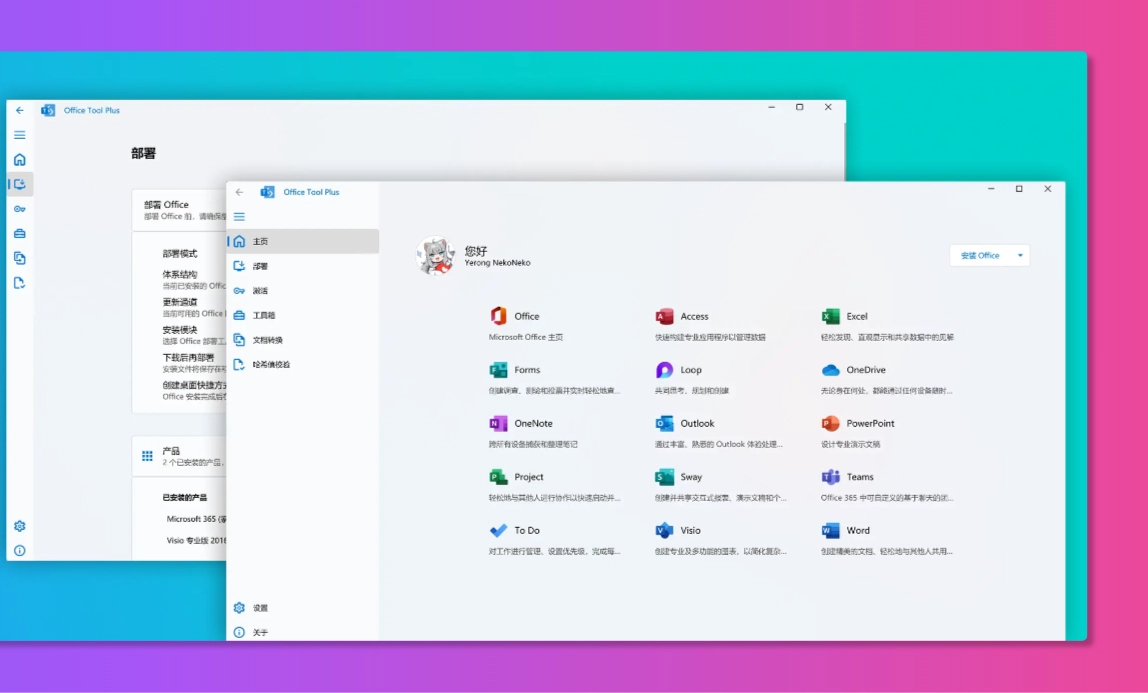The height and width of the screenshot is (693, 1148).
Task: Open the Teams app icon
Action: tap(830, 476)
